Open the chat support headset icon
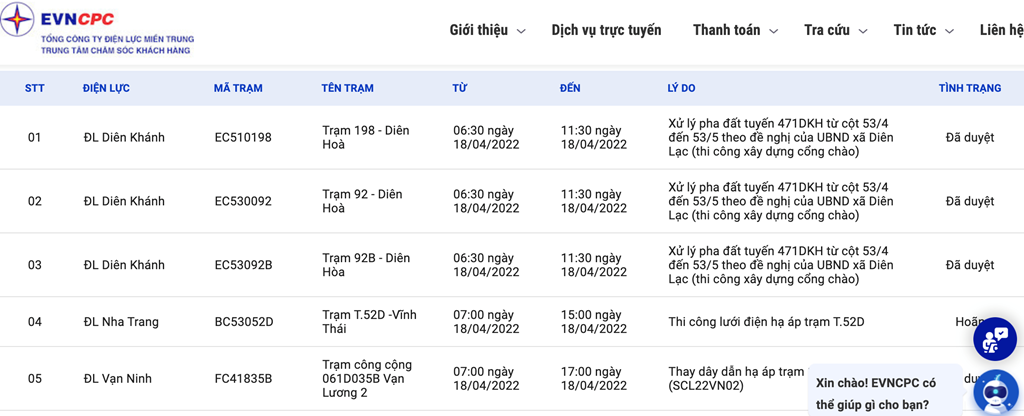Screen dimensions: 1024x416 coord(995,340)
